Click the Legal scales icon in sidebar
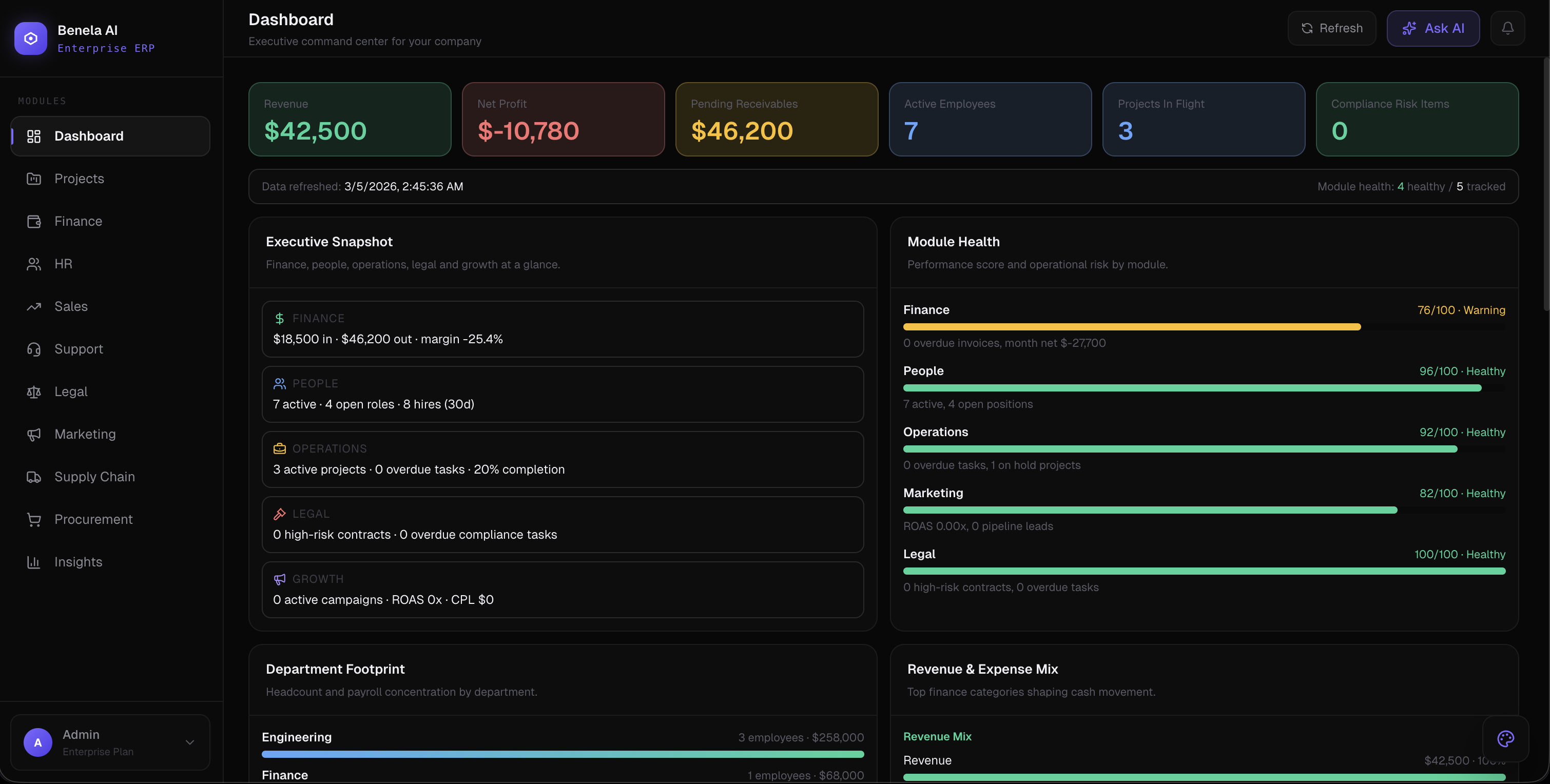This screenshot has width=1550, height=784. [34, 391]
